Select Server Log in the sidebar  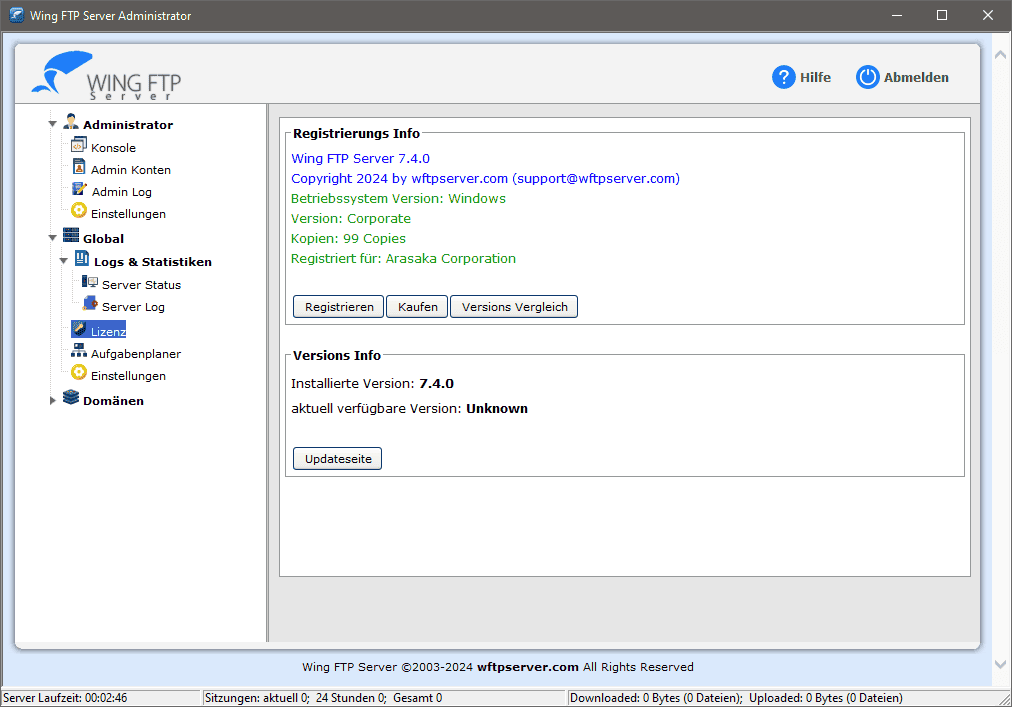[x=134, y=307]
